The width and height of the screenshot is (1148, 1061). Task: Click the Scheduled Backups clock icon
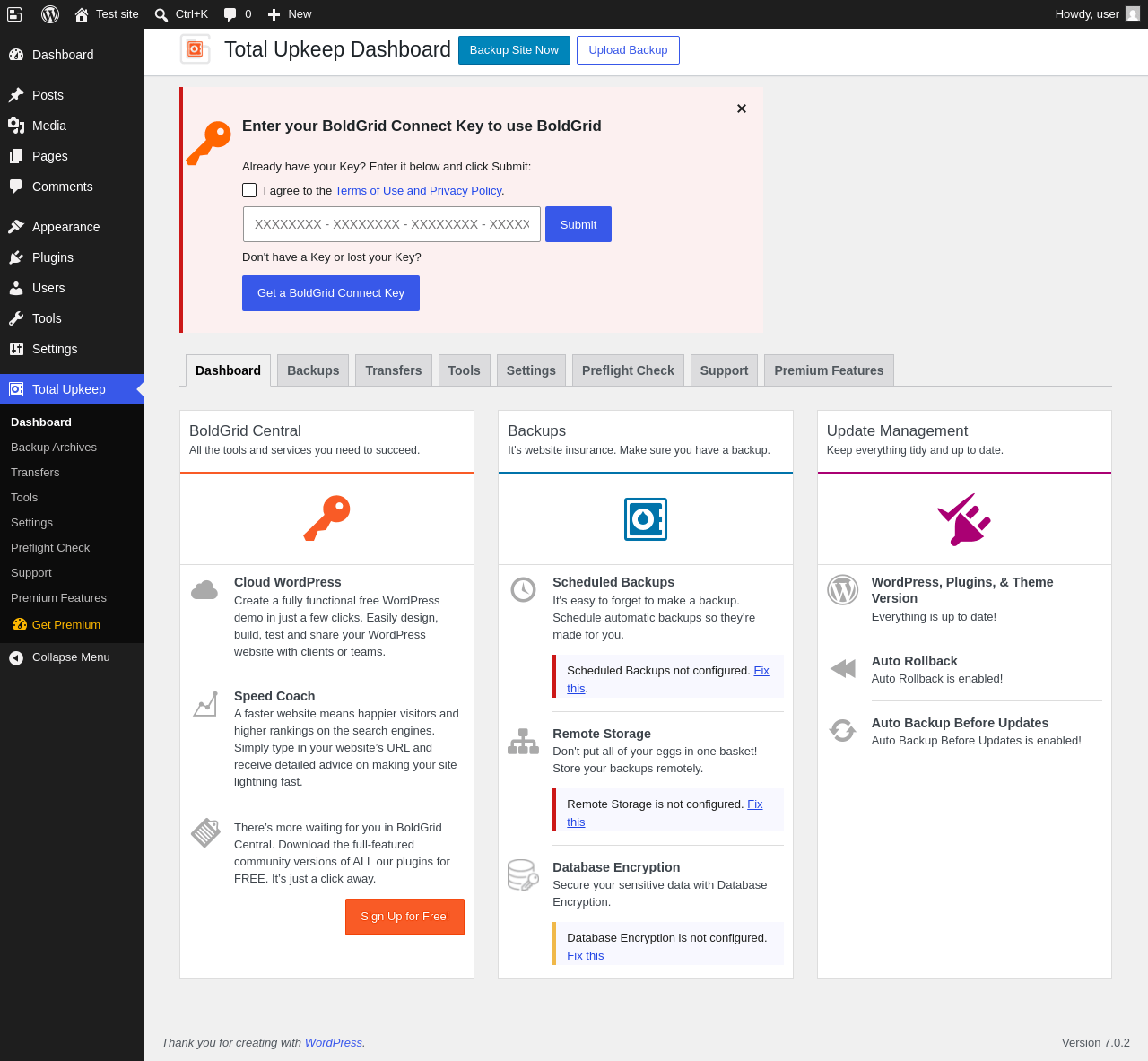(524, 589)
